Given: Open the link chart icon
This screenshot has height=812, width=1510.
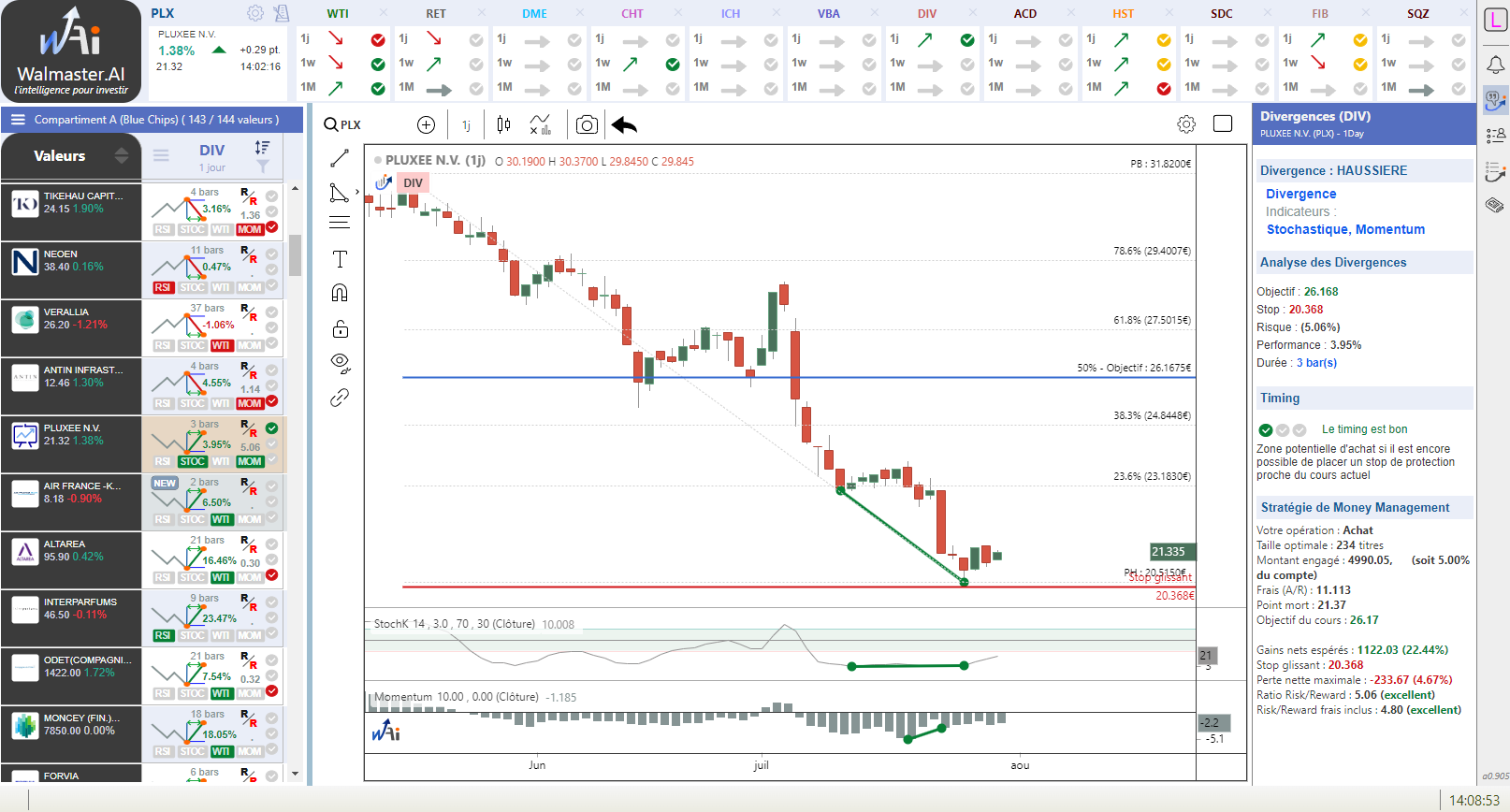Looking at the screenshot, I should pos(340,398).
